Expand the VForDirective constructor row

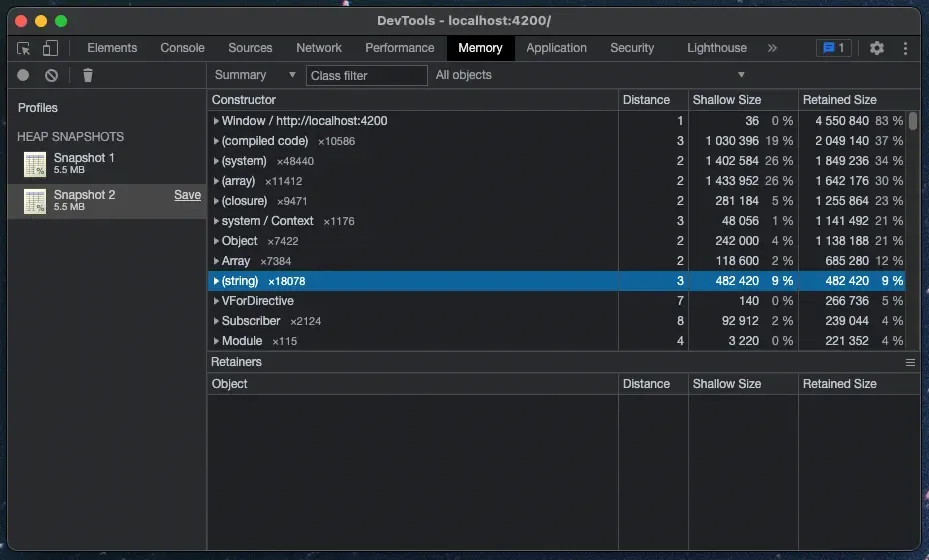click(216, 301)
